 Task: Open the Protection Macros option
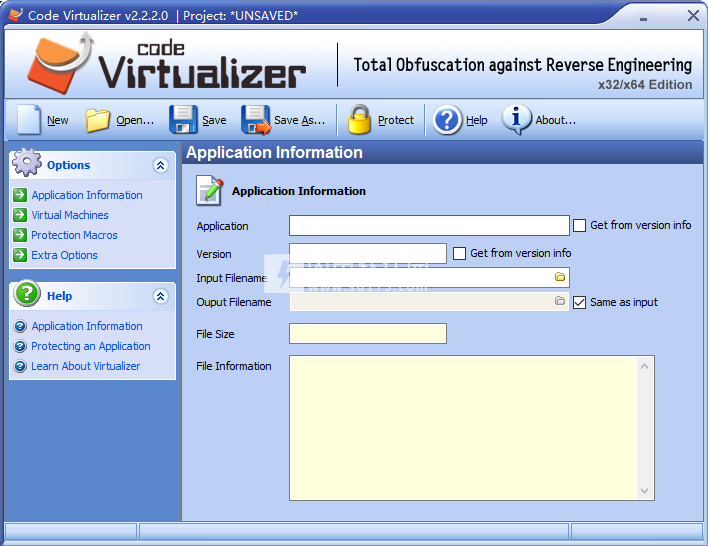click(74, 235)
